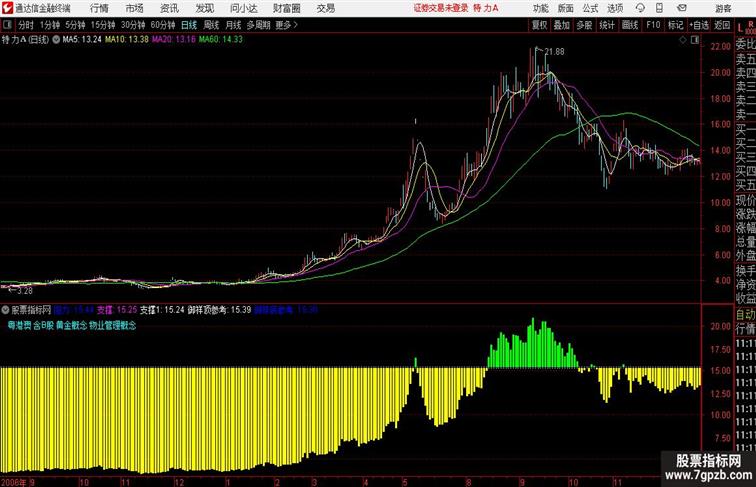This screenshot has height=487, width=756.
Task: Click 御祥顶参考: 15.39 text
Action: [219, 310]
